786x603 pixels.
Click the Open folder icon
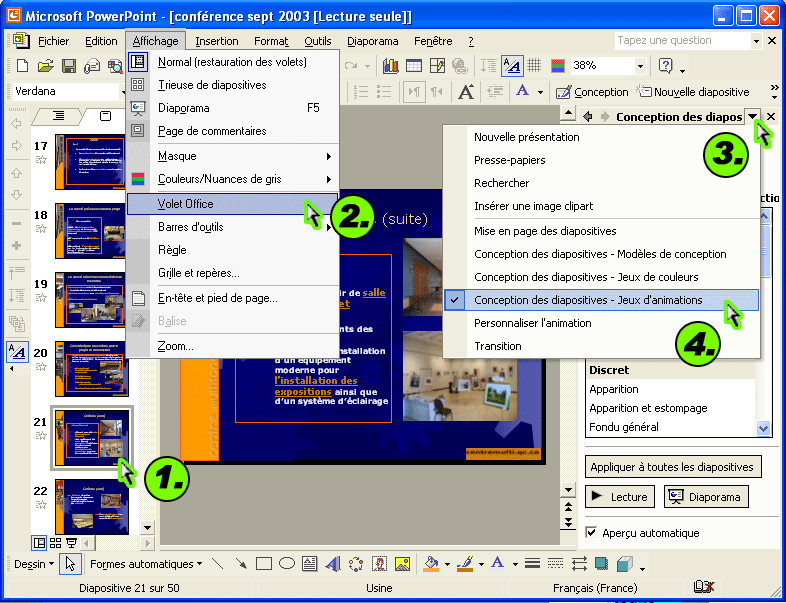pyautogui.click(x=46, y=66)
